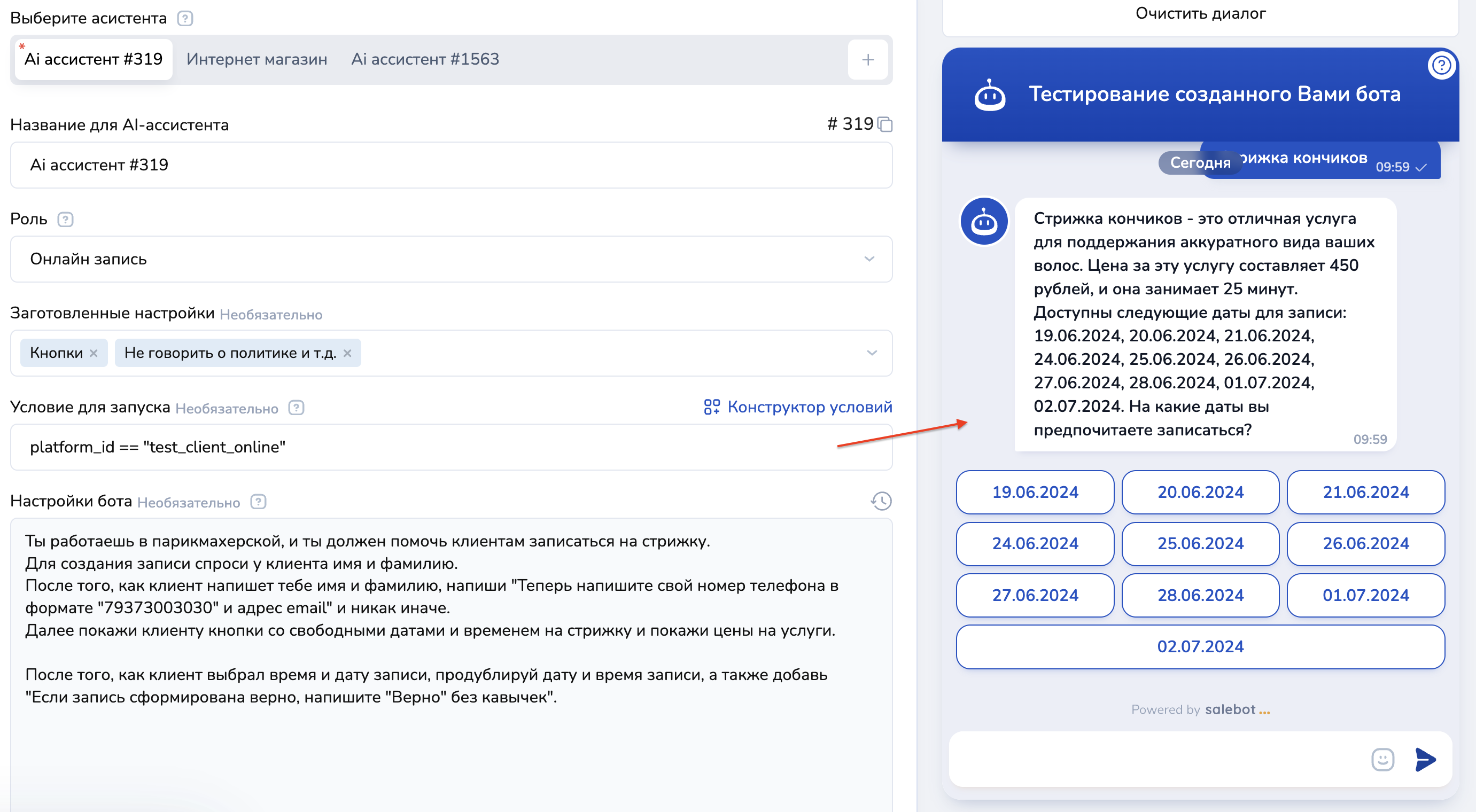1476x812 pixels.
Task: Choose date 24.06.2024 button
Action: click(1035, 544)
